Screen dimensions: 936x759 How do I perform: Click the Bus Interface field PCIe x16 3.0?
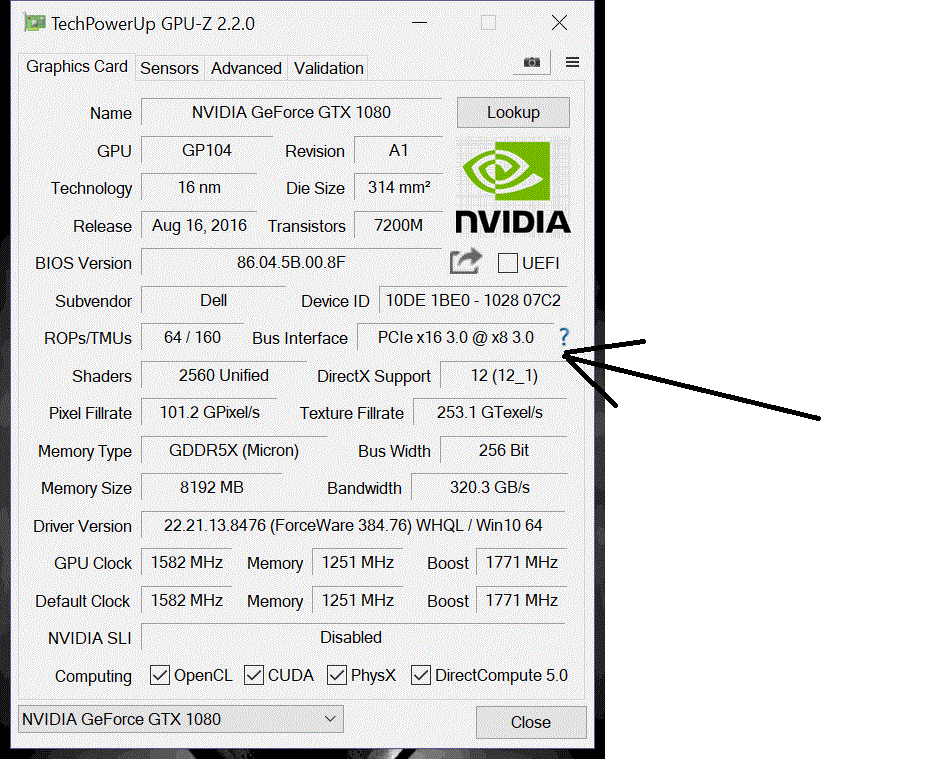pyautogui.click(x=455, y=337)
